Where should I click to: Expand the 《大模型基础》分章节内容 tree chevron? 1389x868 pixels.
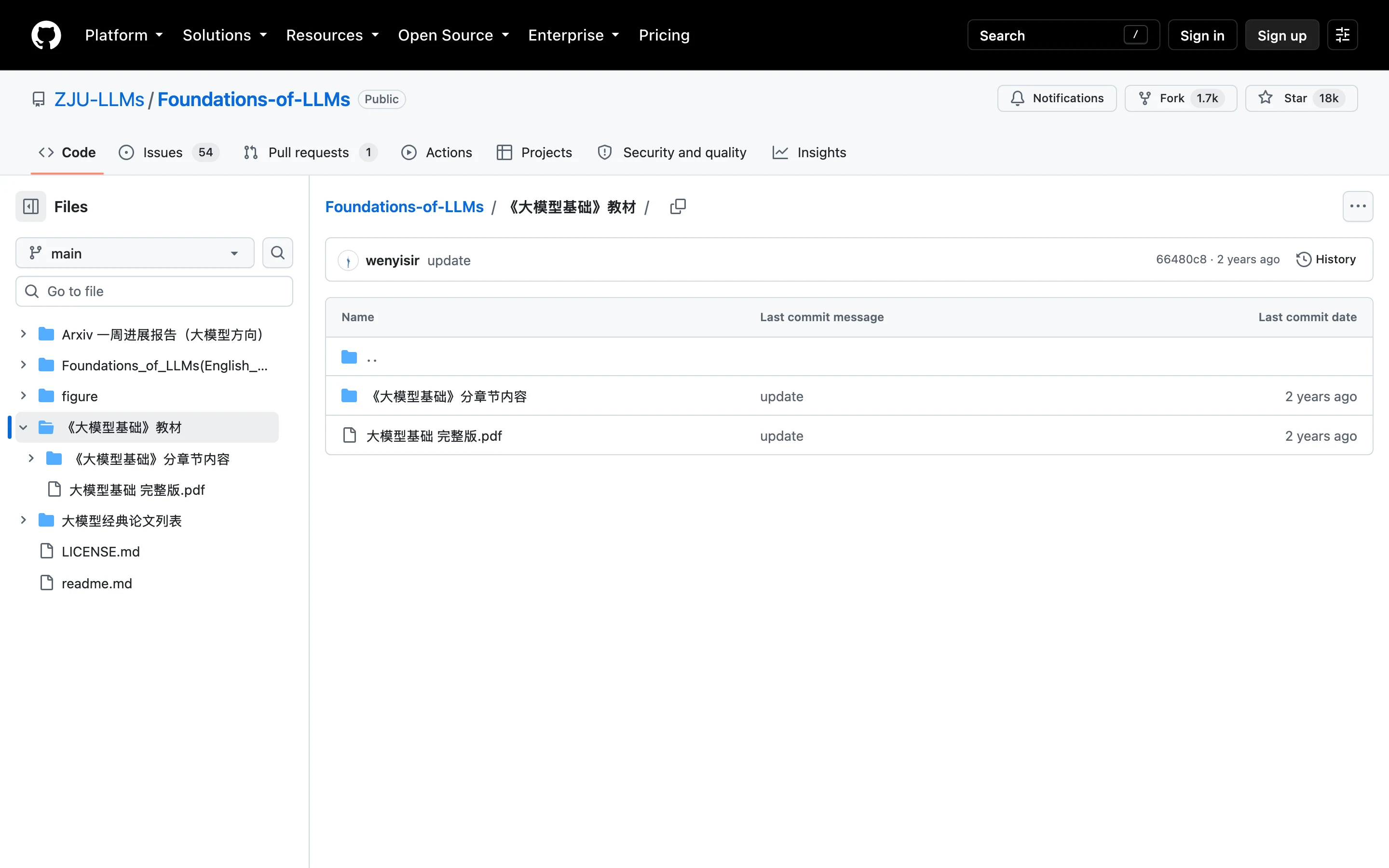click(31, 459)
